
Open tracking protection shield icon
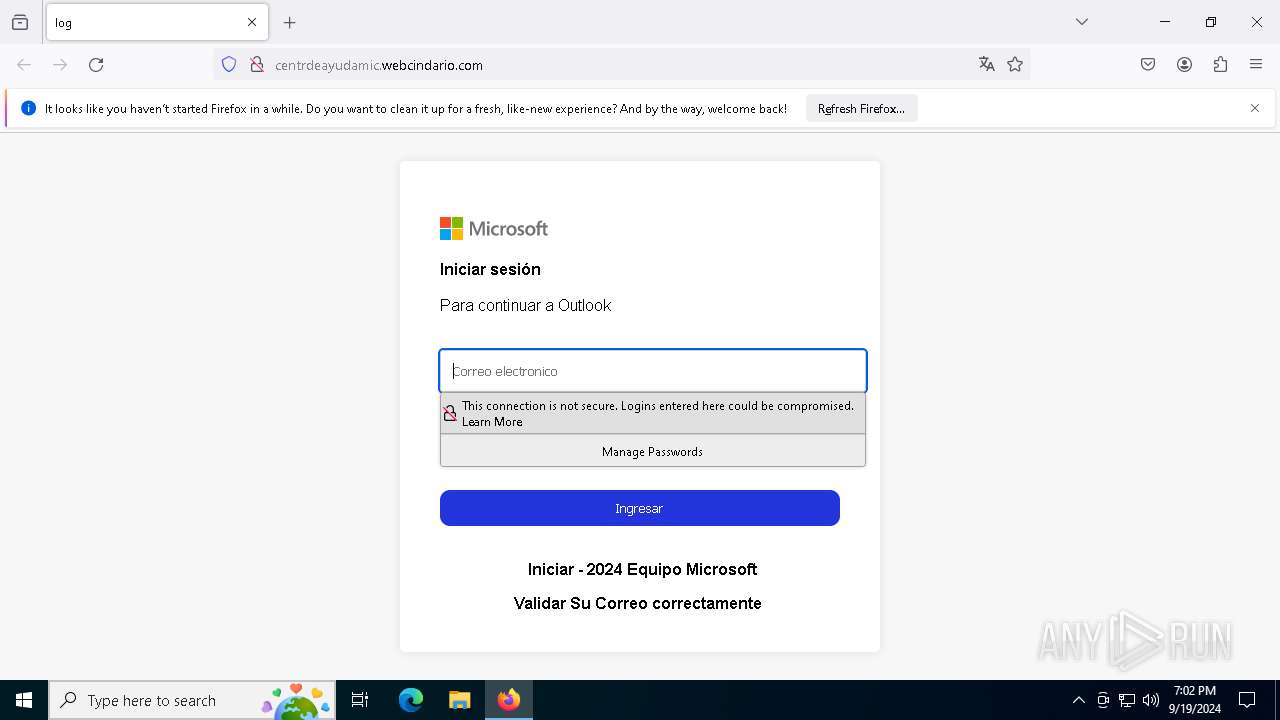229,65
